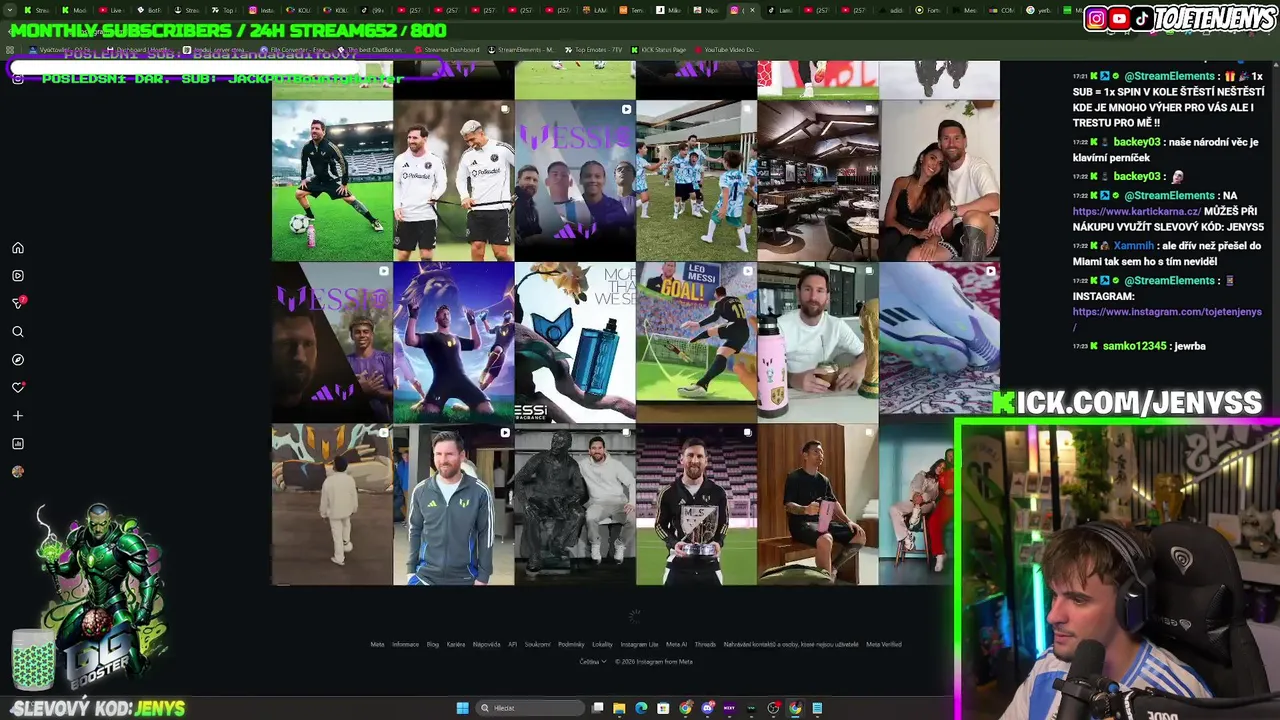Open Instagram Home in the sidebar

click(x=18, y=248)
